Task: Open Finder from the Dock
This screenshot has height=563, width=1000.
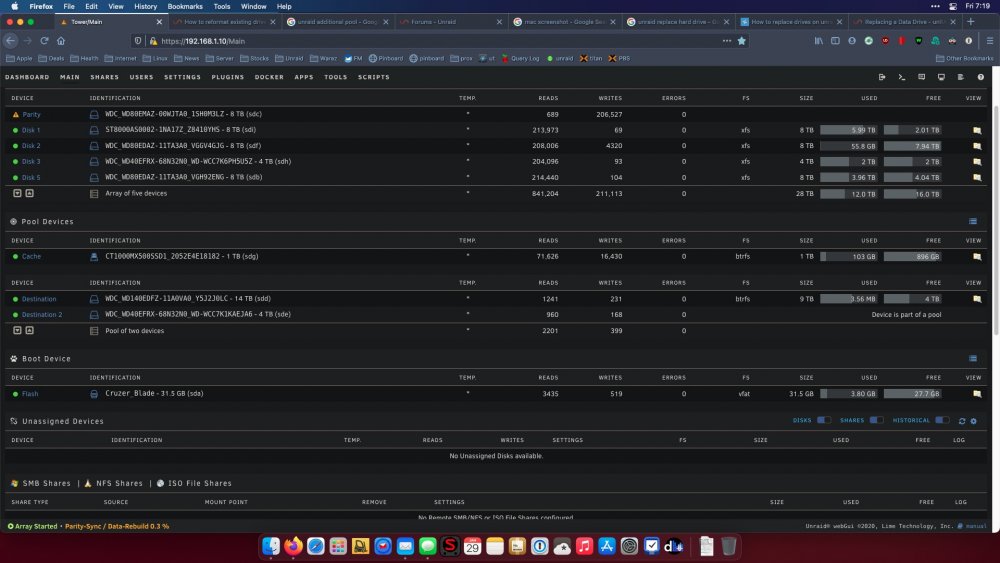Action: click(270, 546)
